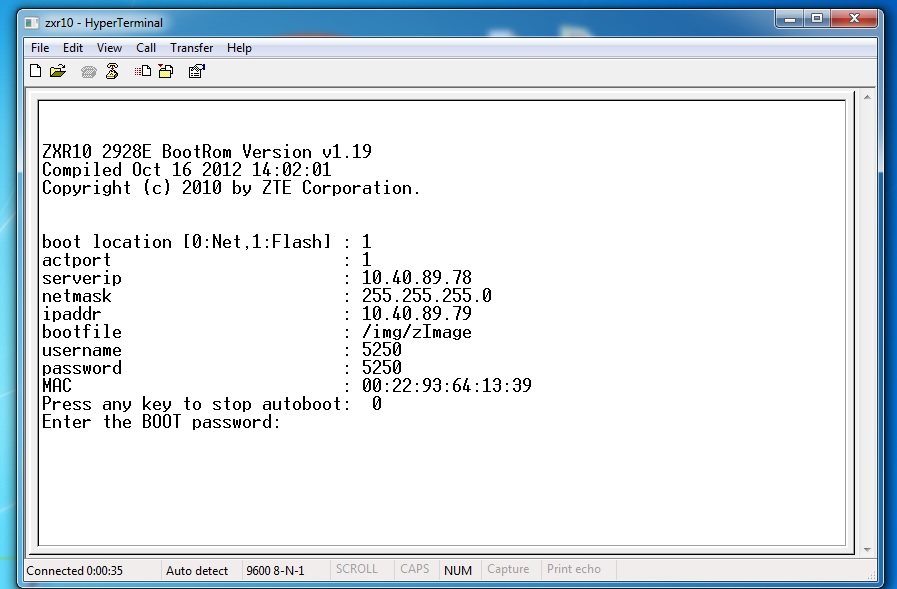
Task: Click the New connection toolbar icon
Action: 35,71
